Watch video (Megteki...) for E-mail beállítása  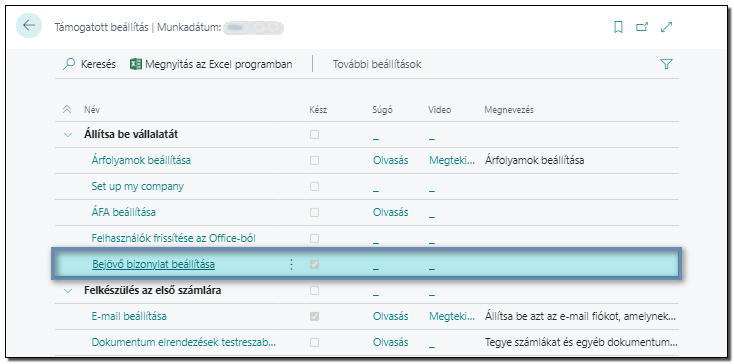point(452,316)
